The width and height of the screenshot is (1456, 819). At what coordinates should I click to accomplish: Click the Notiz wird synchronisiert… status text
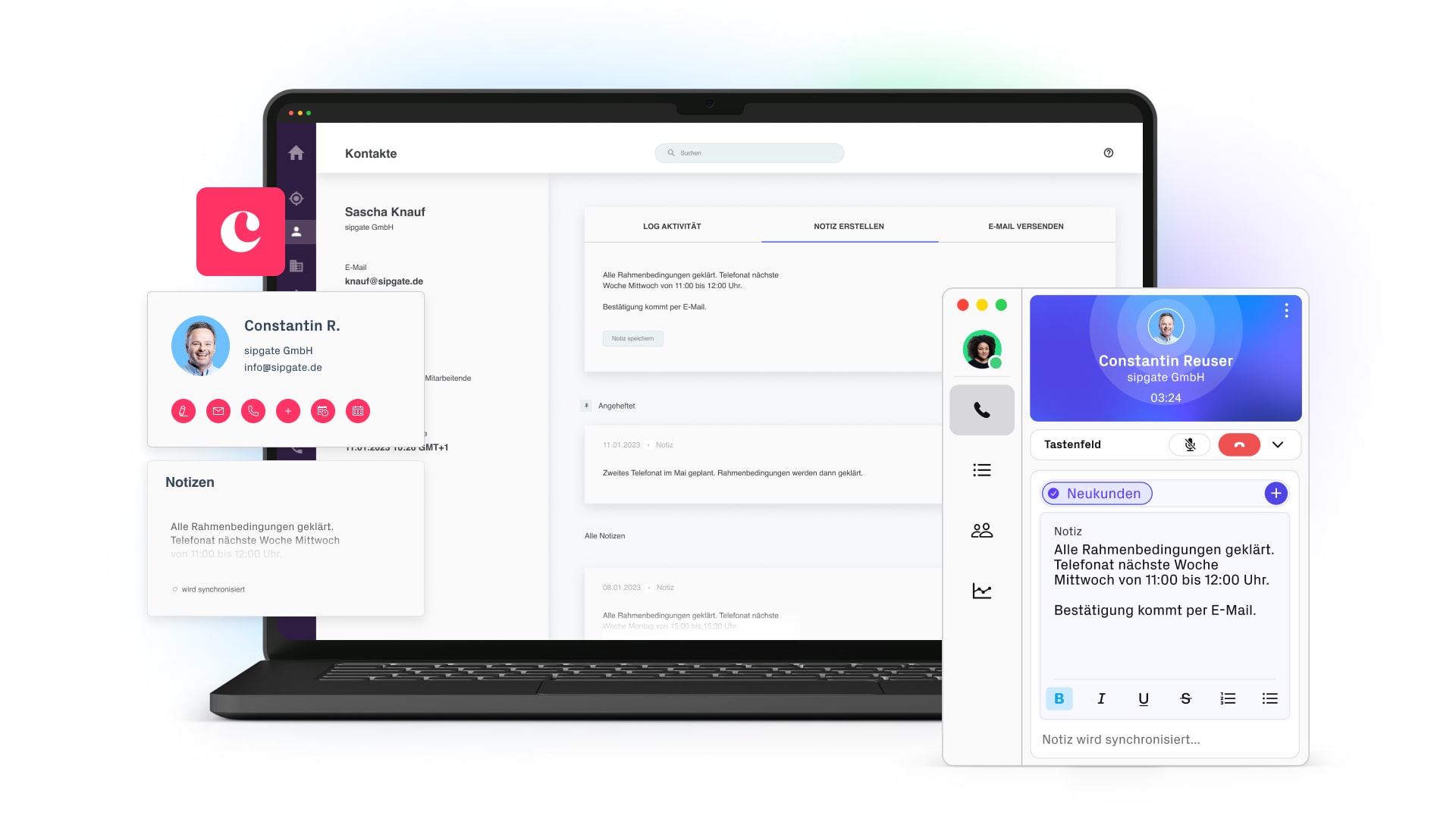pos(1121,739)
